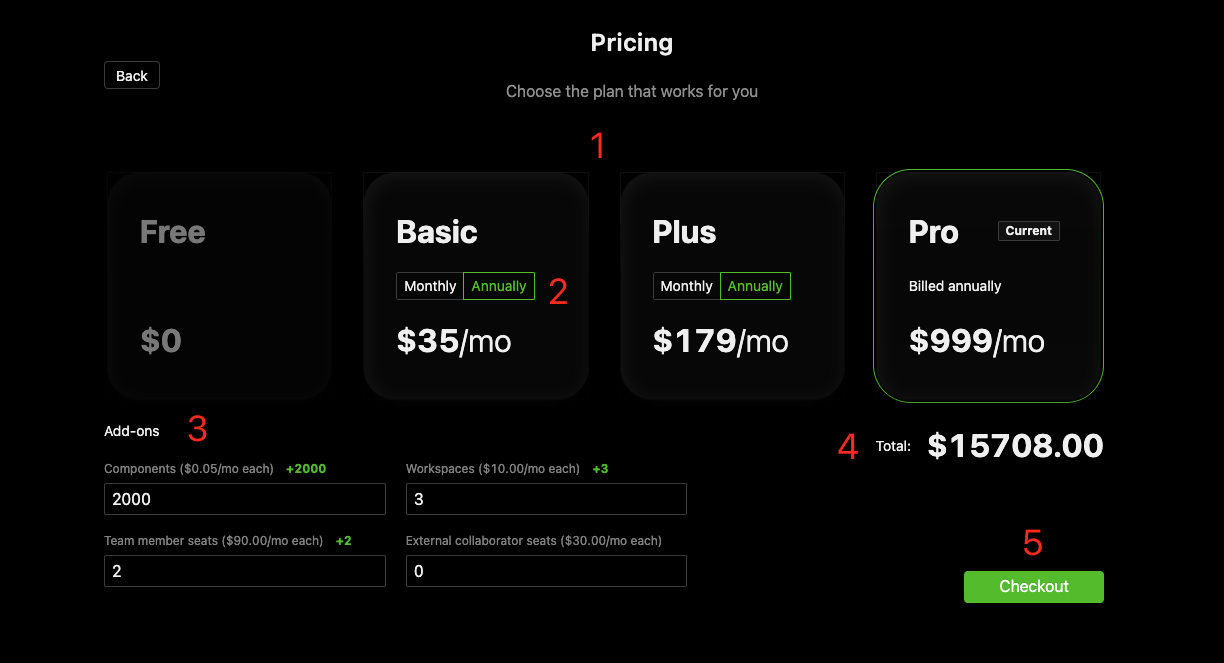The width and height of the screenshot is (1224, 663).
Task: Click the +2000 components indicator
Action: coord(306,469)
